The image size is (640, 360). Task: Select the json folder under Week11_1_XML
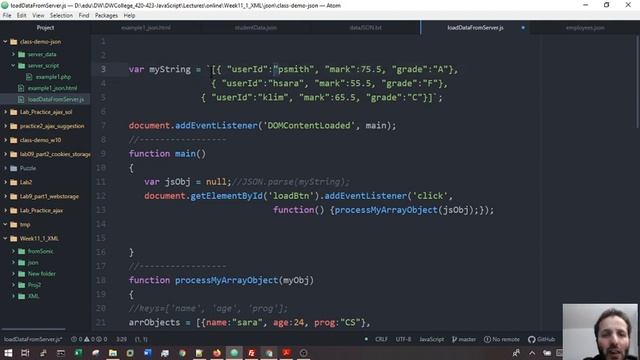coord(45,262)
